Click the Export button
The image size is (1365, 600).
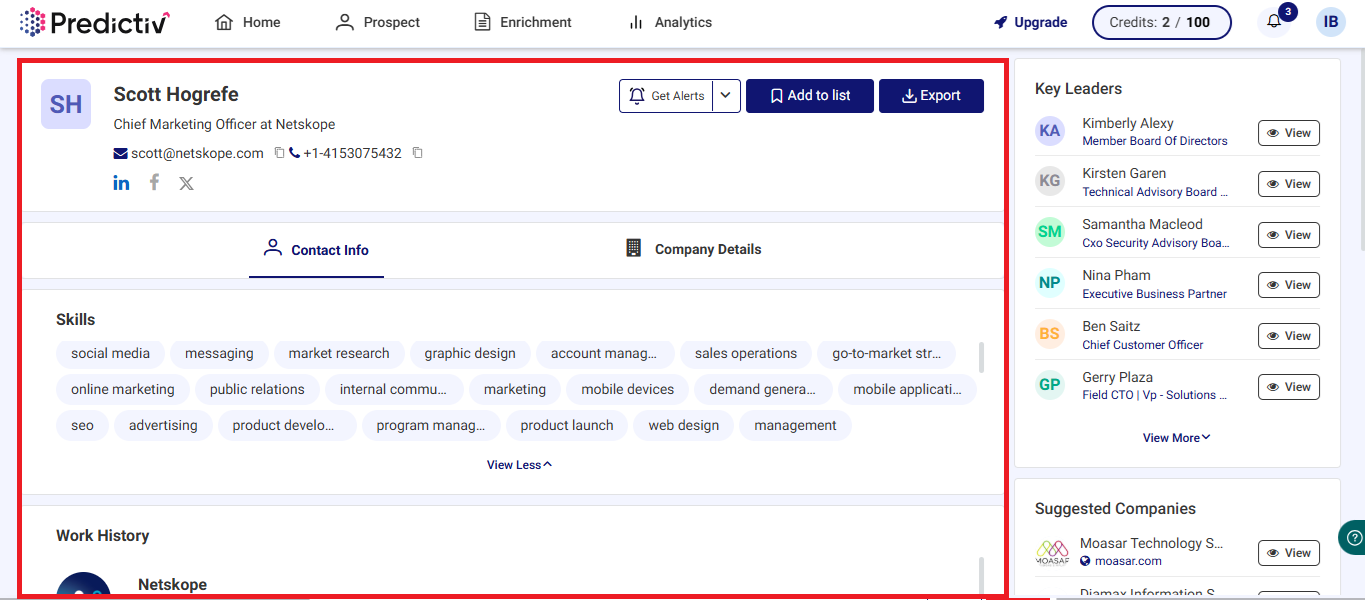[x=931, y=96]
